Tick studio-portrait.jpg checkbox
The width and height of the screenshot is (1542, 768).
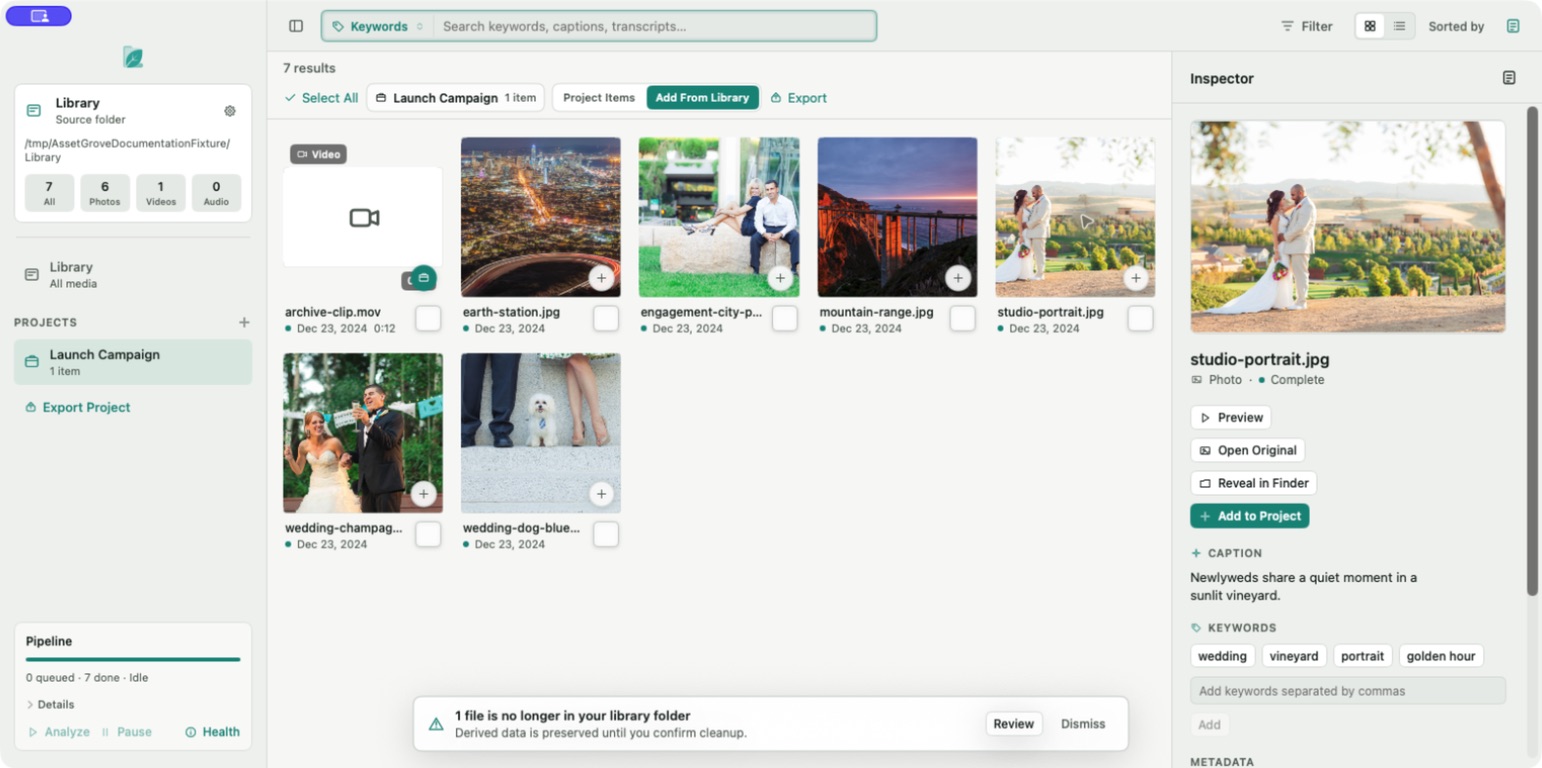click(x=1141, y=318)
